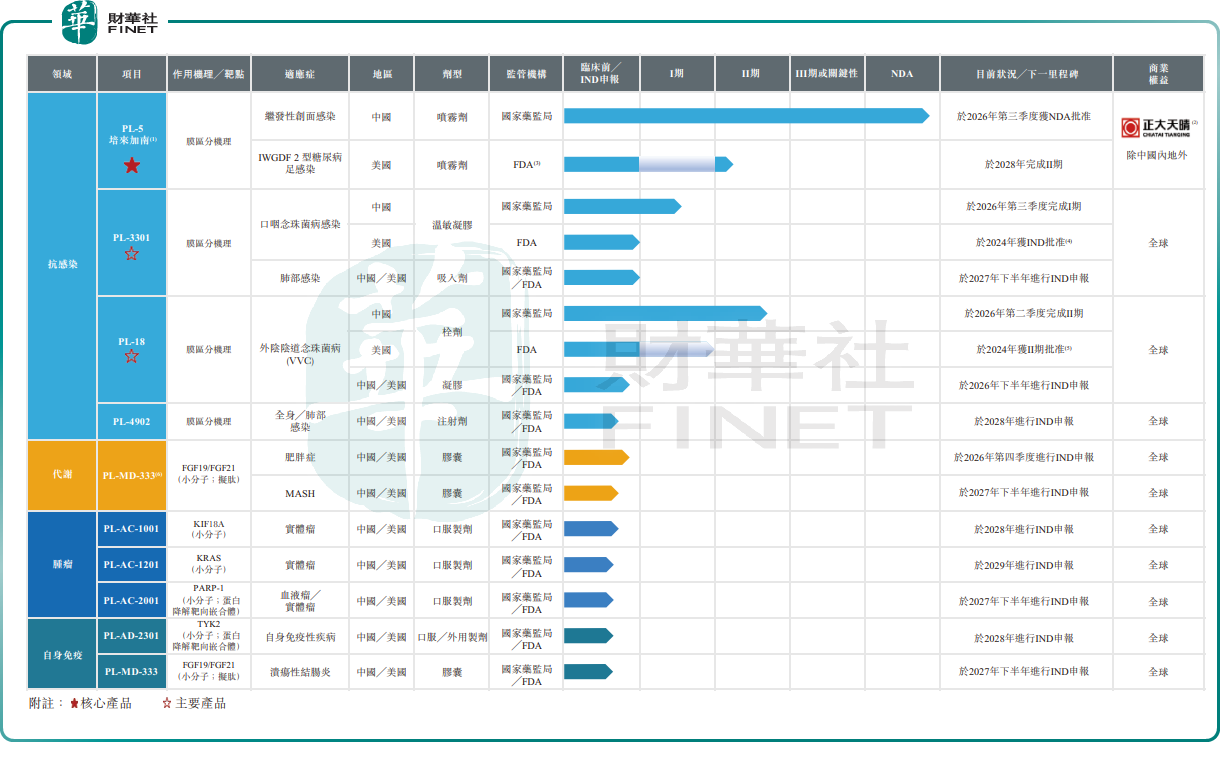Click the hollow star under PL-3301

[132, 254]
